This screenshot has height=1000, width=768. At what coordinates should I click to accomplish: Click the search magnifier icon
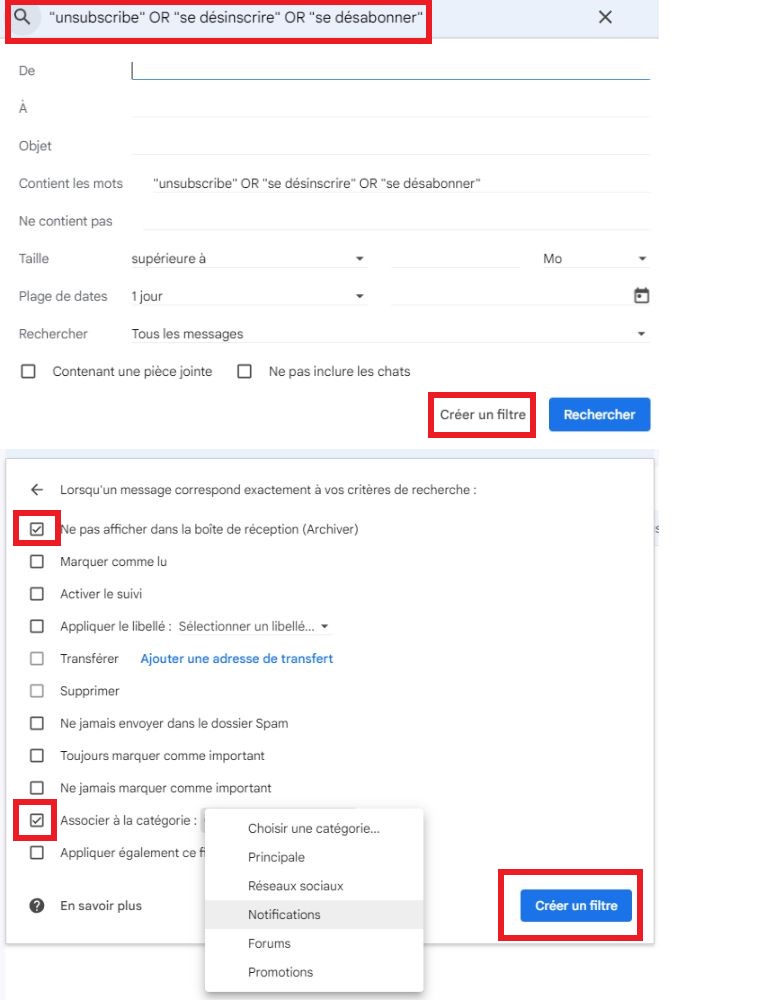tap(22, 17)
